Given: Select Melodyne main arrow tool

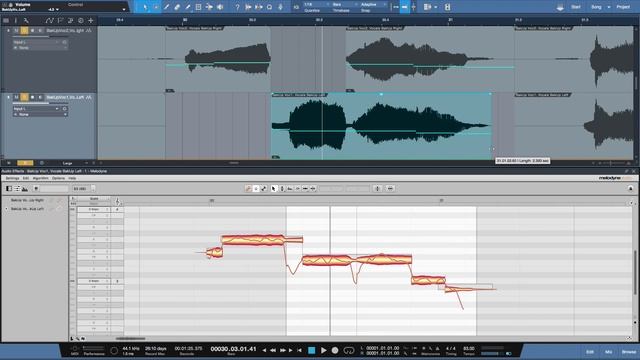Looking at the screenshot, I should tap(274, 189).
